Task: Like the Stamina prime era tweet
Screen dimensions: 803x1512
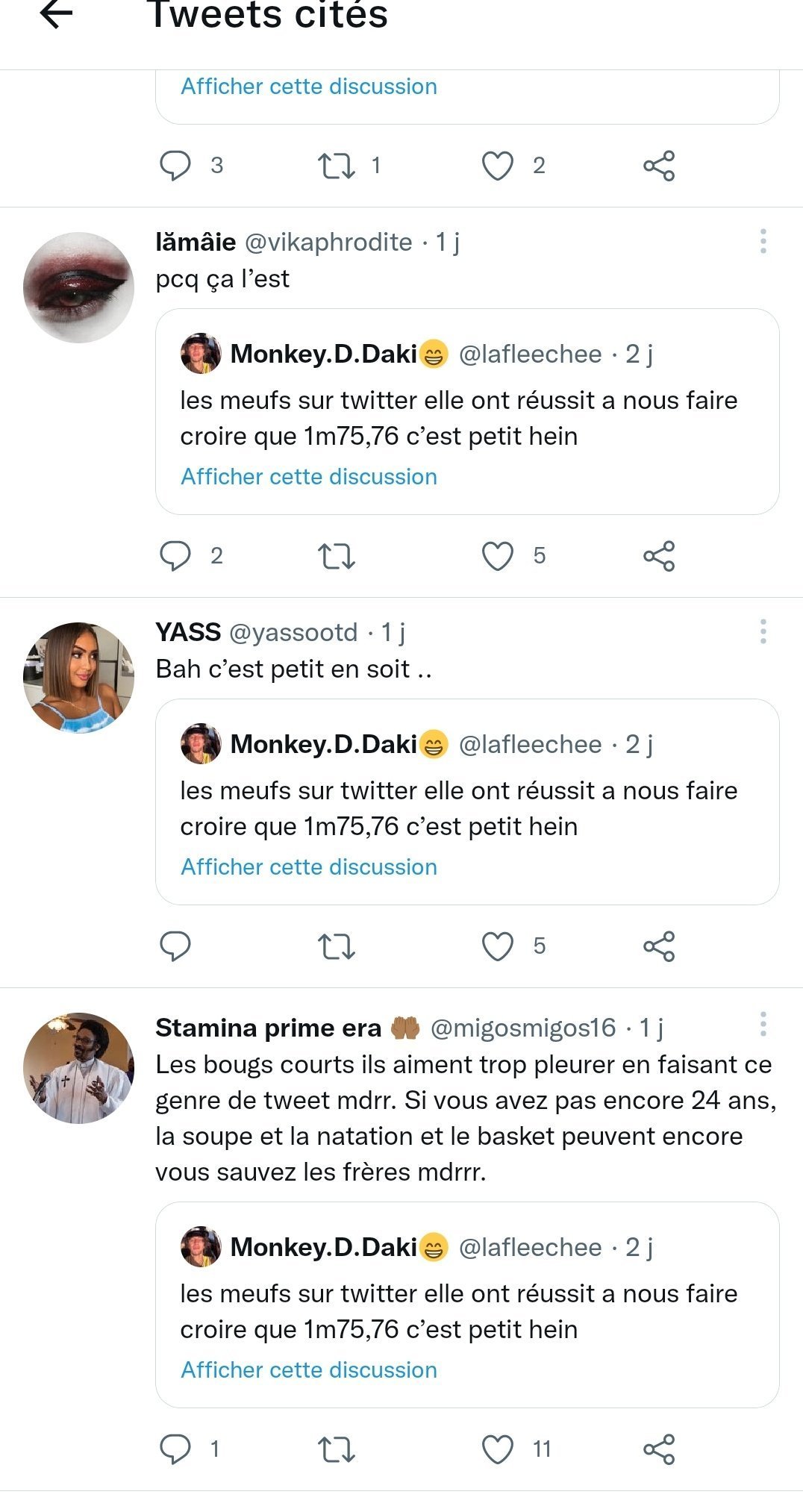Action: 498,1449
